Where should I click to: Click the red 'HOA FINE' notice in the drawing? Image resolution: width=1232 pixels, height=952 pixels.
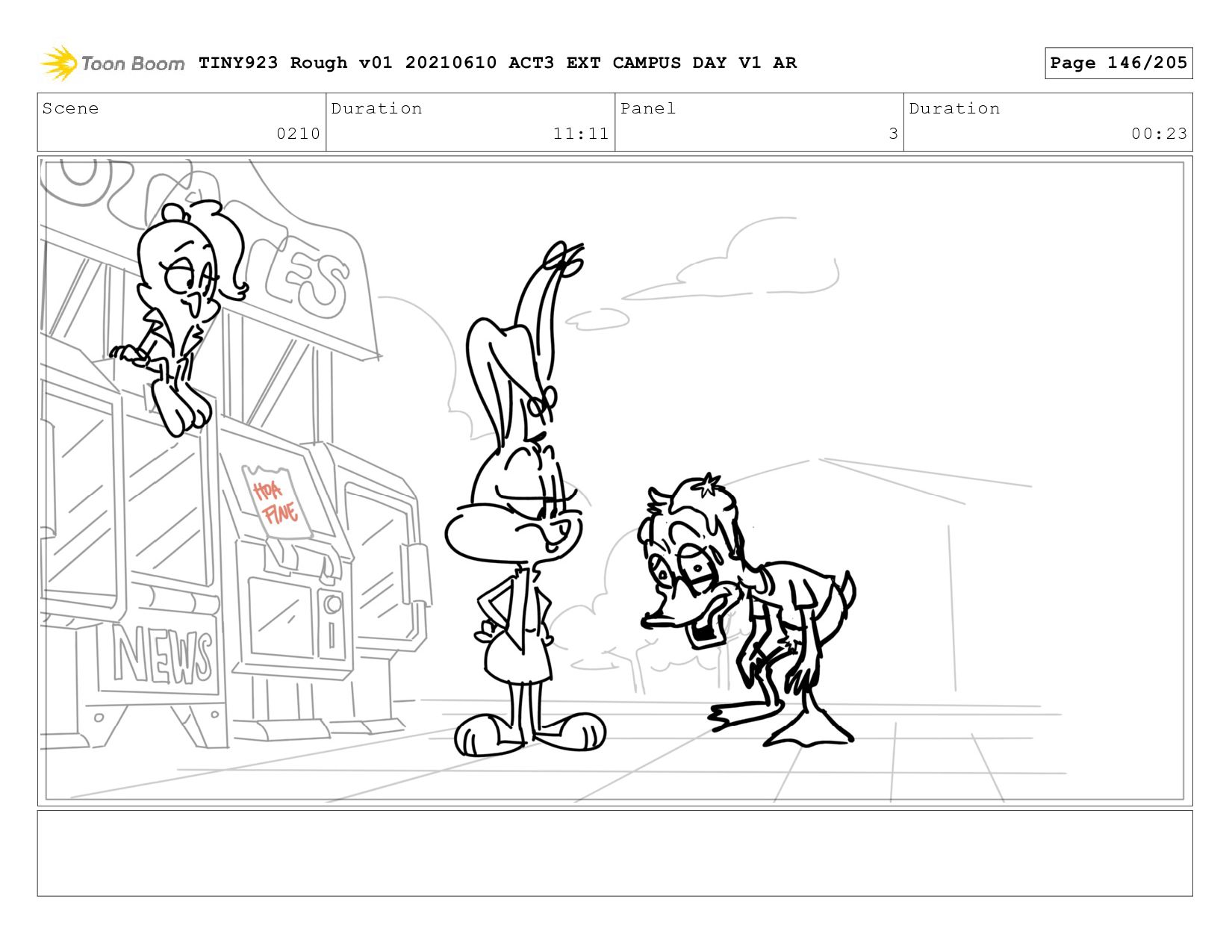click(x=276, y=503)
